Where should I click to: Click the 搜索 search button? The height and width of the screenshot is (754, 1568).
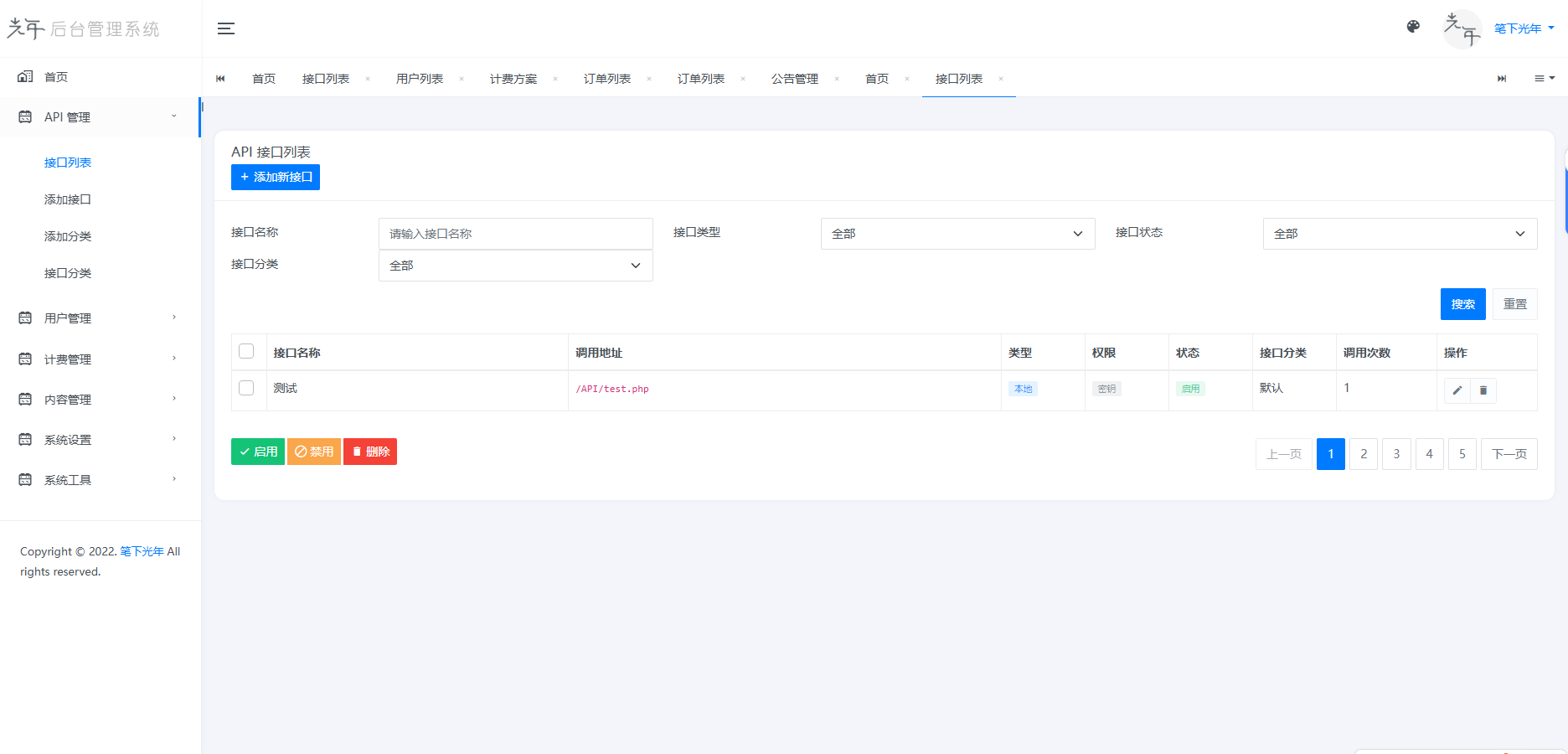tap(1462, 303)
